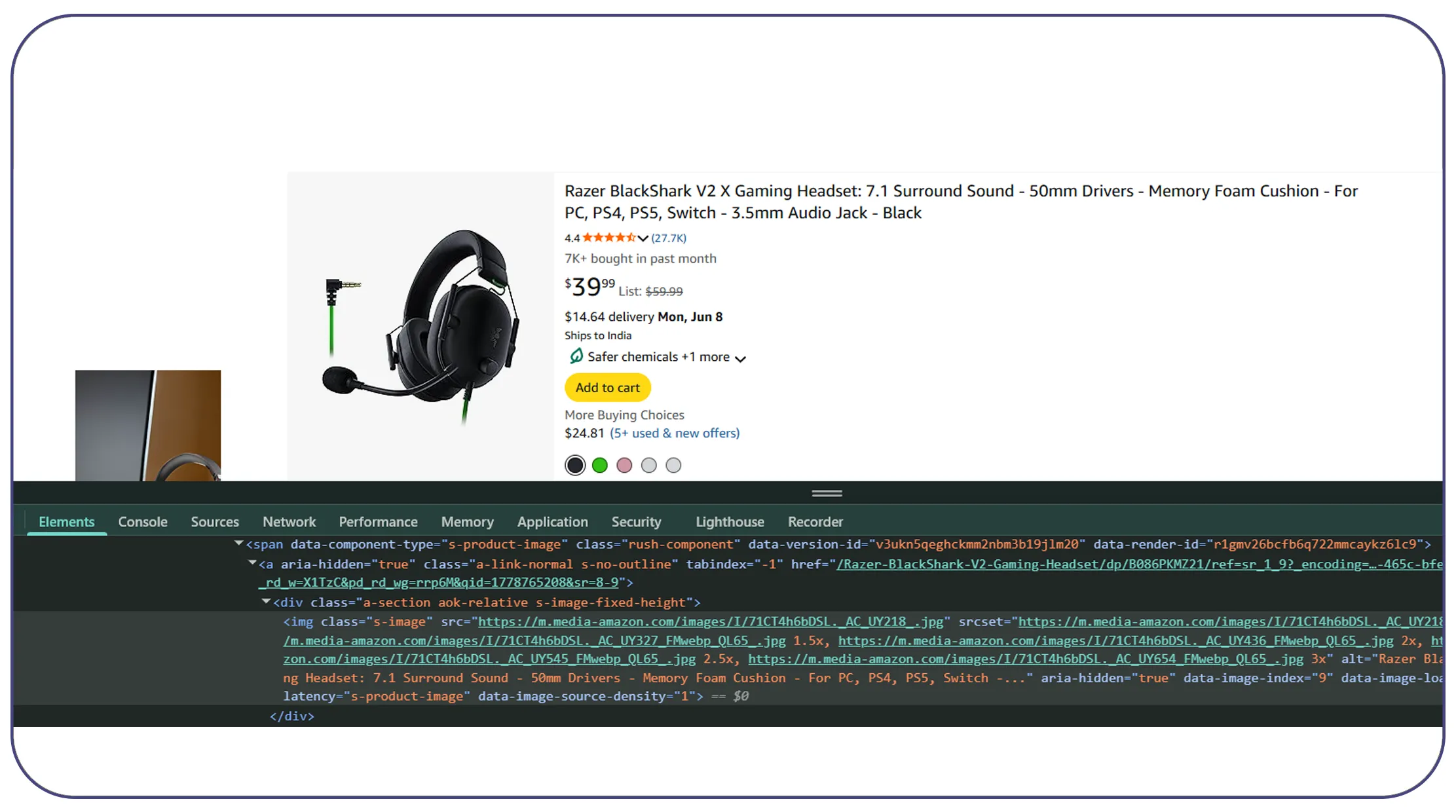Open the AC_UY545 2.5x srcset URL
The width and height of the screenshot is (1456, 812).
point(489,659)
